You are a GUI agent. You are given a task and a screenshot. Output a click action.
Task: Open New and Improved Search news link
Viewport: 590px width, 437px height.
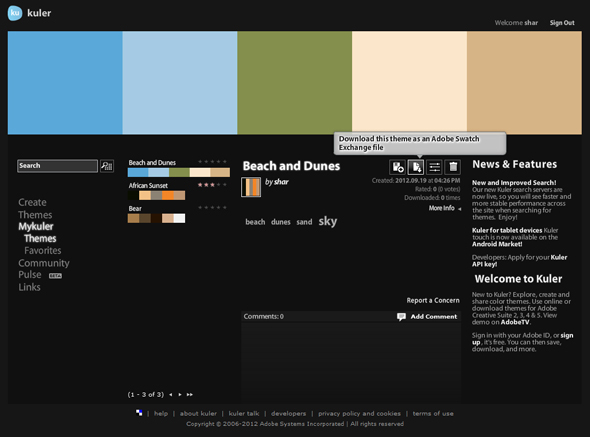click(514, 183)
